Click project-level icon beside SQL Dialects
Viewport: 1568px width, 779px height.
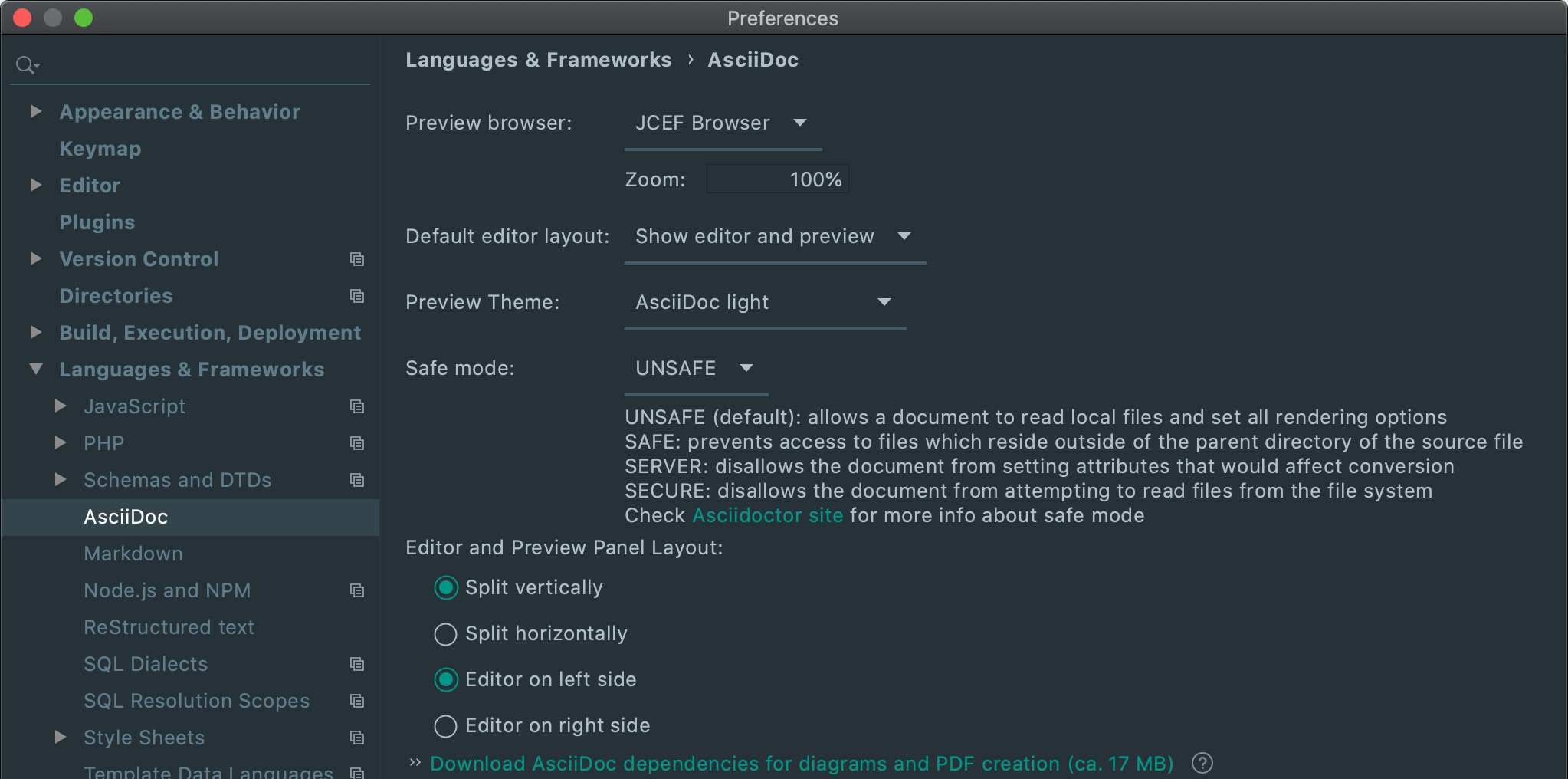click(x=357, y=664)
